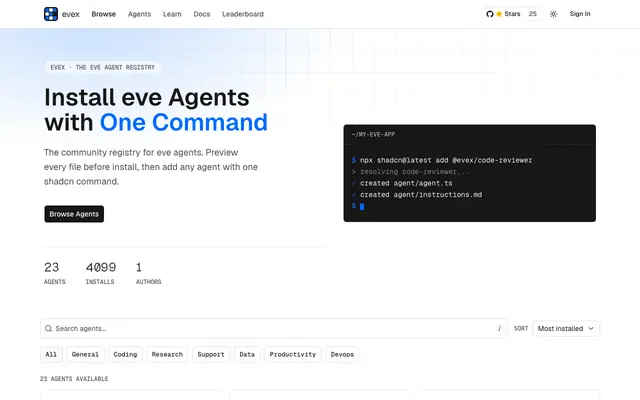Viewport: 640px width, 400px height.
Task: Click the 'npx shadcn@latest add @evex/code-reviewer' command
Action: click(x=446, y=160)
